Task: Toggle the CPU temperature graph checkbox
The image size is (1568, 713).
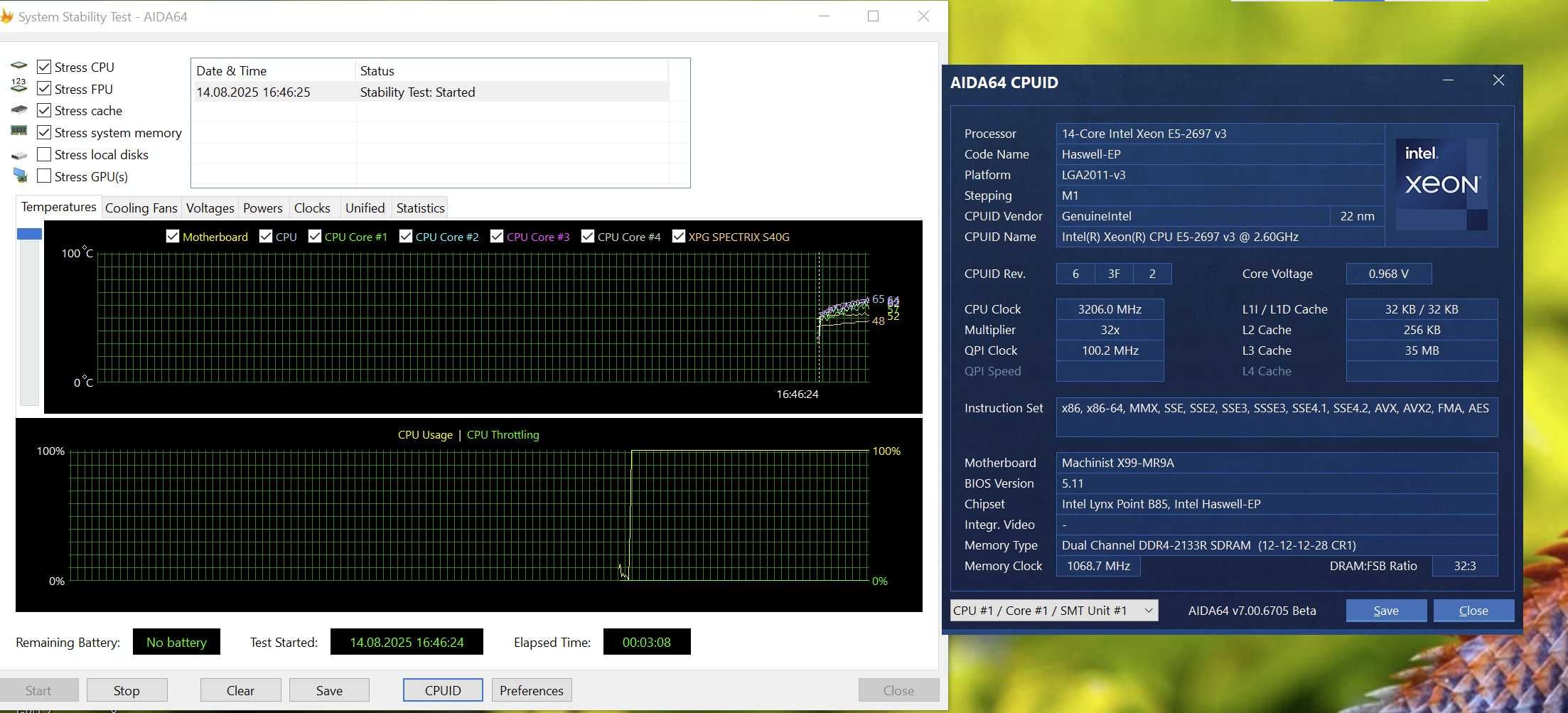Action: point(266,236)
